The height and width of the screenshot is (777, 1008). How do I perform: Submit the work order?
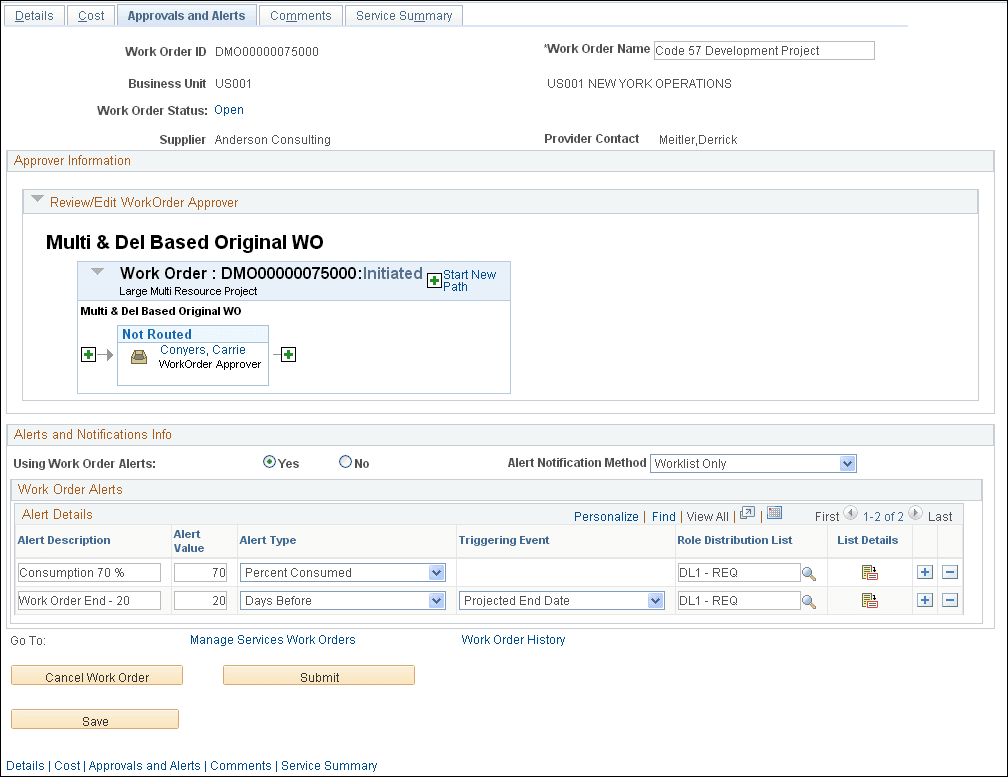pos(318,675)
